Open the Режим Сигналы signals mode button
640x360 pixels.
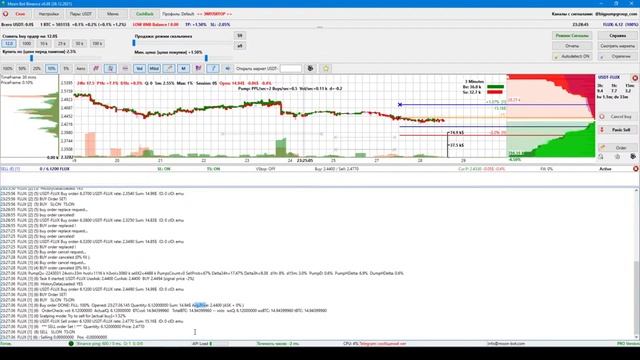(572, 36)
